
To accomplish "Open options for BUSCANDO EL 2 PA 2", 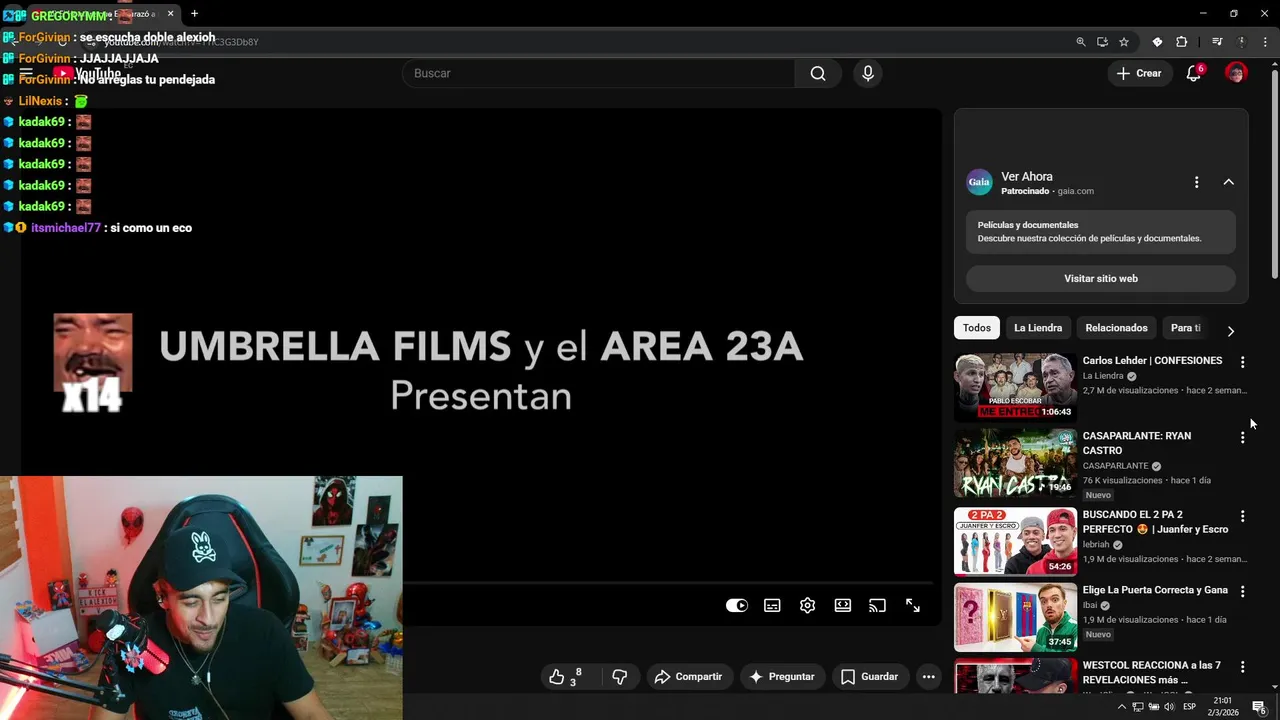I will point(1243,516).
